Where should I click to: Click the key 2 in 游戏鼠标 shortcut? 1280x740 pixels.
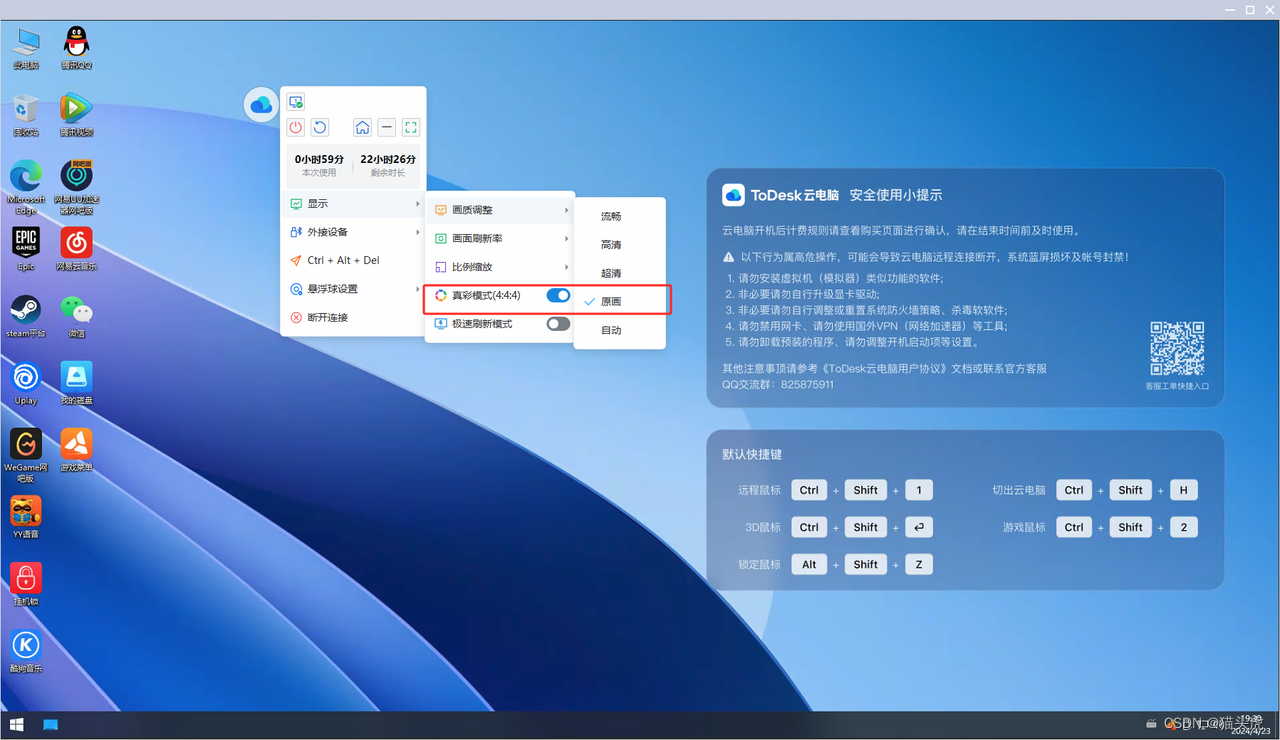tap(1184, 527)
